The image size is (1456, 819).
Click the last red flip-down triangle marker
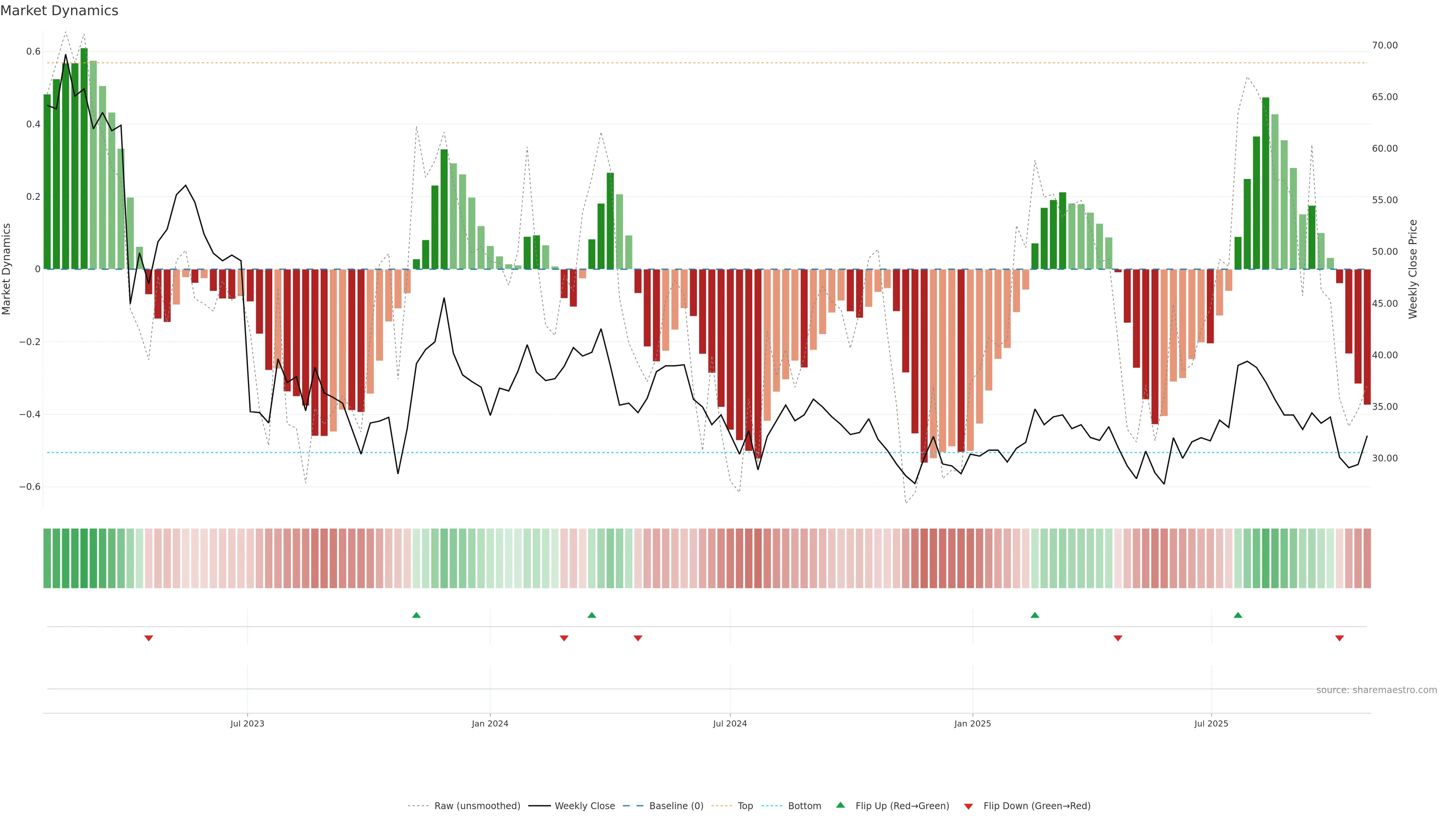click(x=1340, y=638)
